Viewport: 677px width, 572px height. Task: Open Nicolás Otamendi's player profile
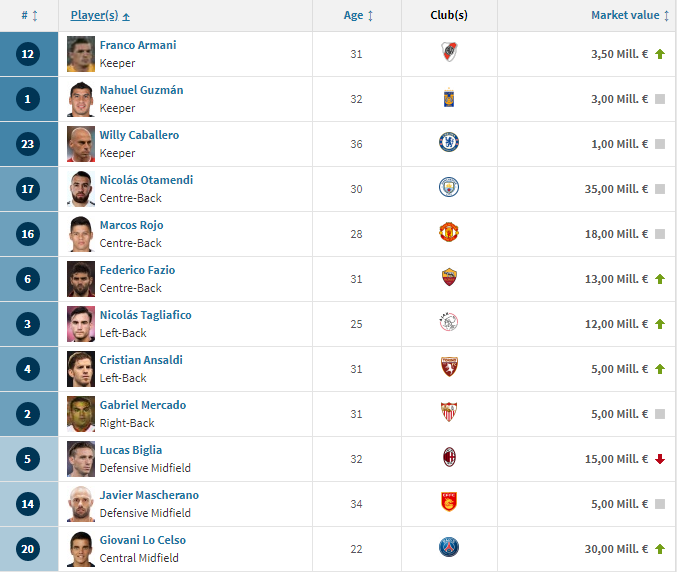pos(146,180)
